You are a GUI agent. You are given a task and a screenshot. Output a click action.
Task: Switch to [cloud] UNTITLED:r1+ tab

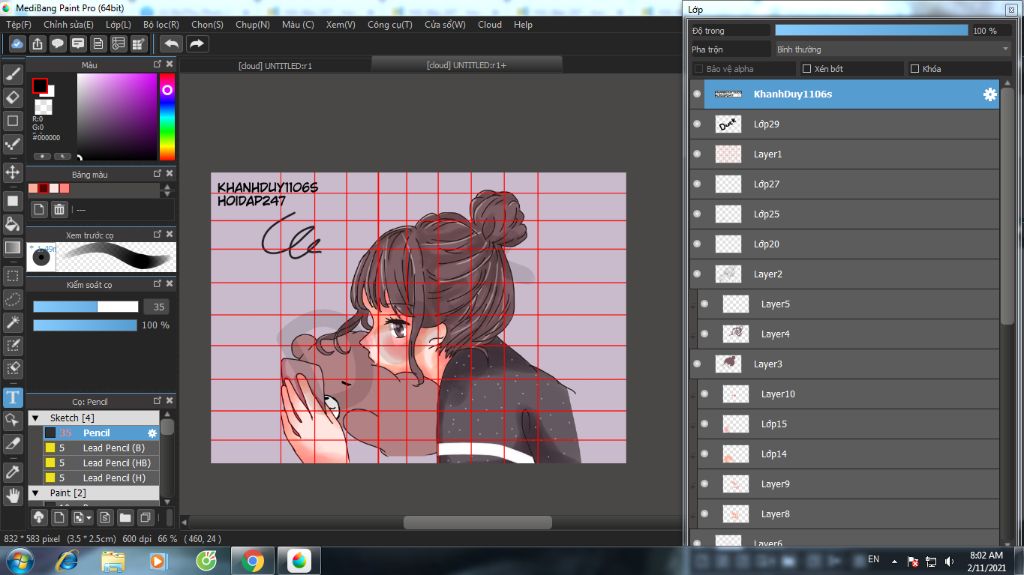pyautogui.click(x=466, y=65)
